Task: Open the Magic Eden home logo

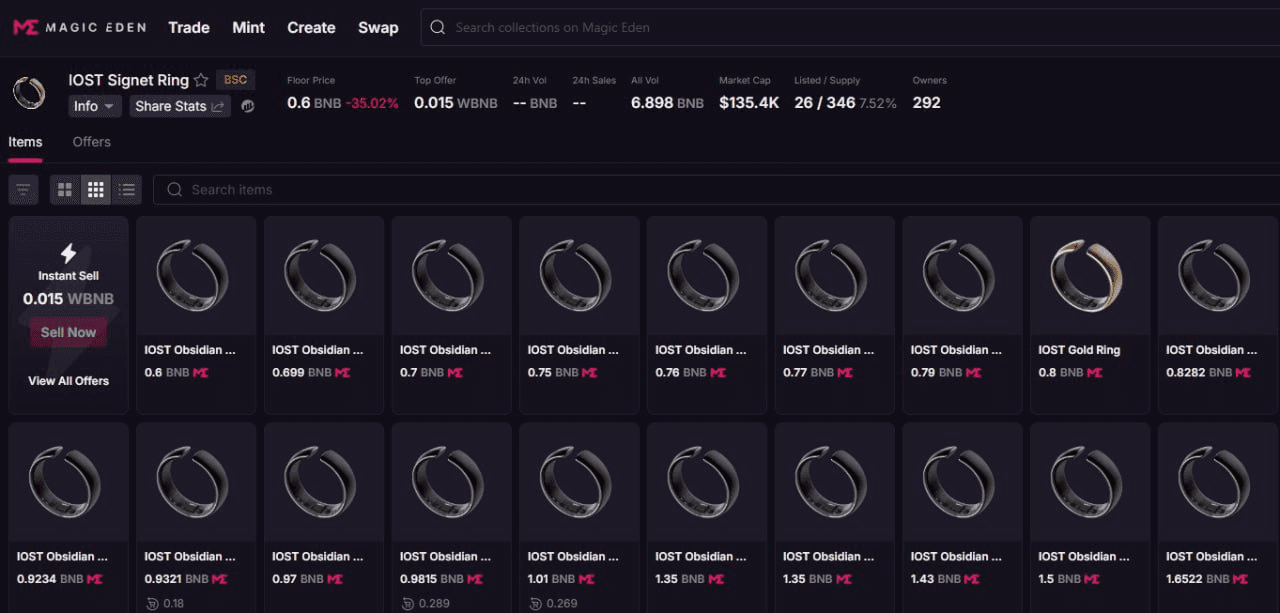Action: pos(79,27)
